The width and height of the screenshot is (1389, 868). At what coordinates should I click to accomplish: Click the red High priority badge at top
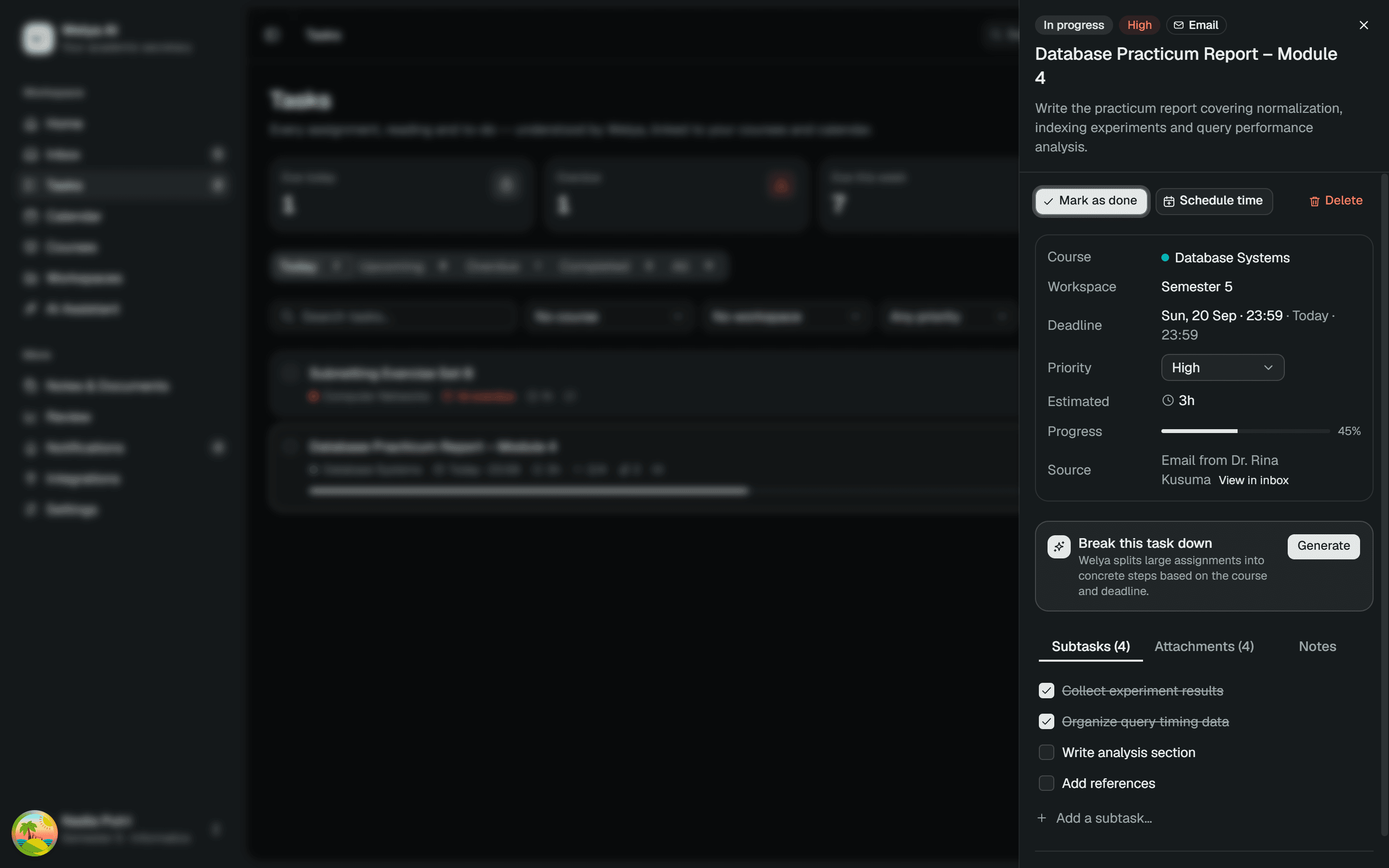coord(1139,25)
